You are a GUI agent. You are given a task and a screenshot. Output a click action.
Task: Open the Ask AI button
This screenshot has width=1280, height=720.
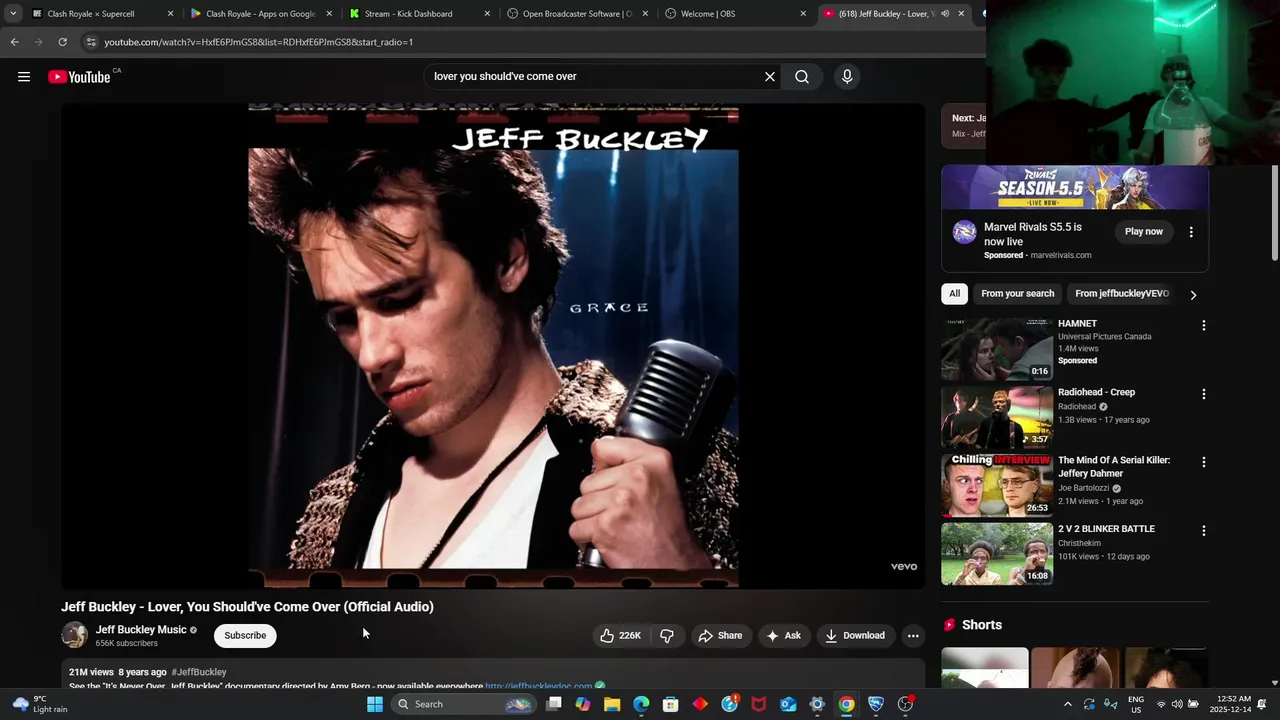784,636
